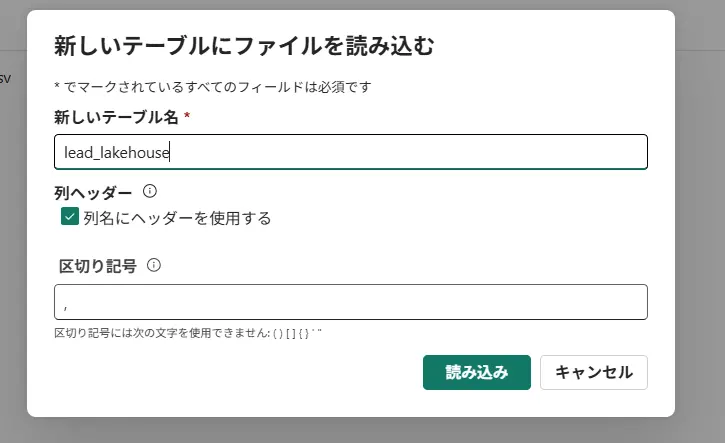The image size is (725, 443).
Task: Click the dialog title 新しいテーブルにファイルを読み込む
Action: pyautogui.click(x=243, y=46)
